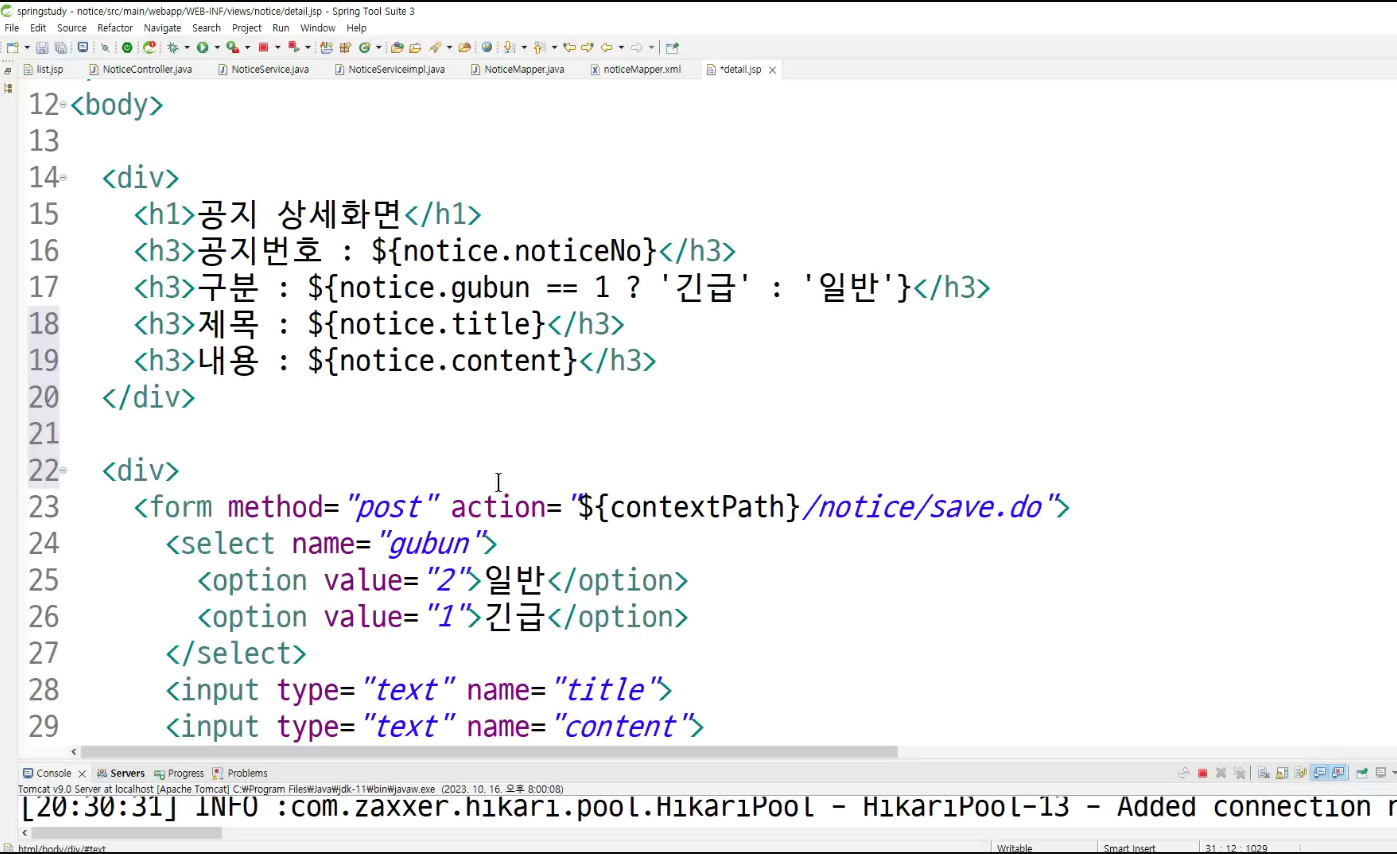Close the Console view tab
This screenshot has width=1397, height=854.
click(82, 774)
